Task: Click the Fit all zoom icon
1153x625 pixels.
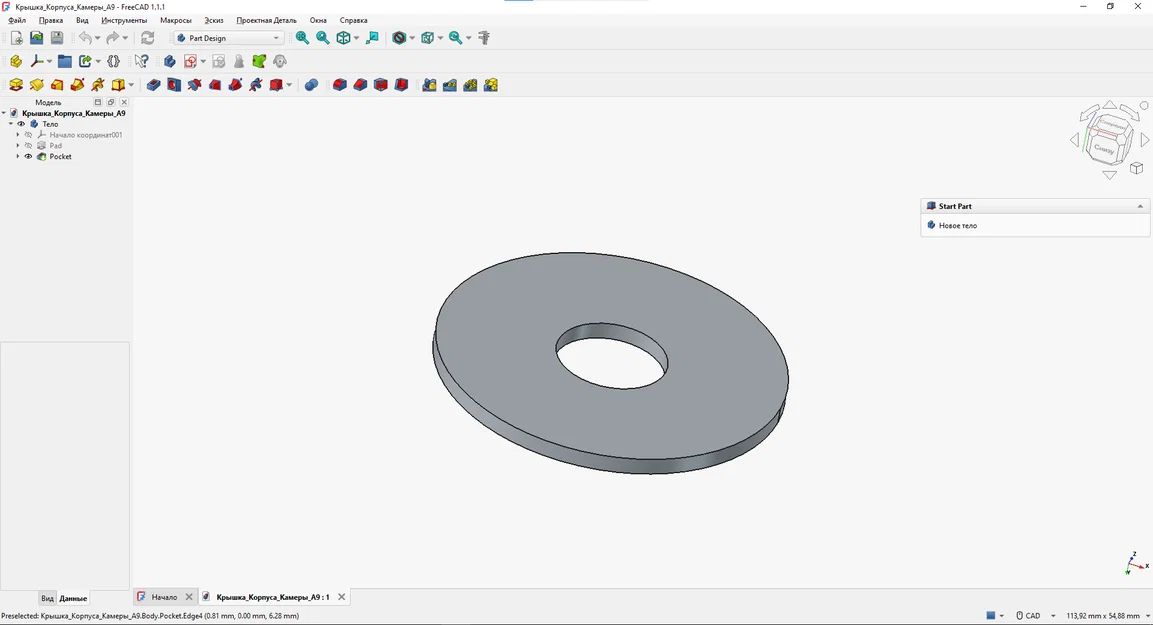Action: 302,38
